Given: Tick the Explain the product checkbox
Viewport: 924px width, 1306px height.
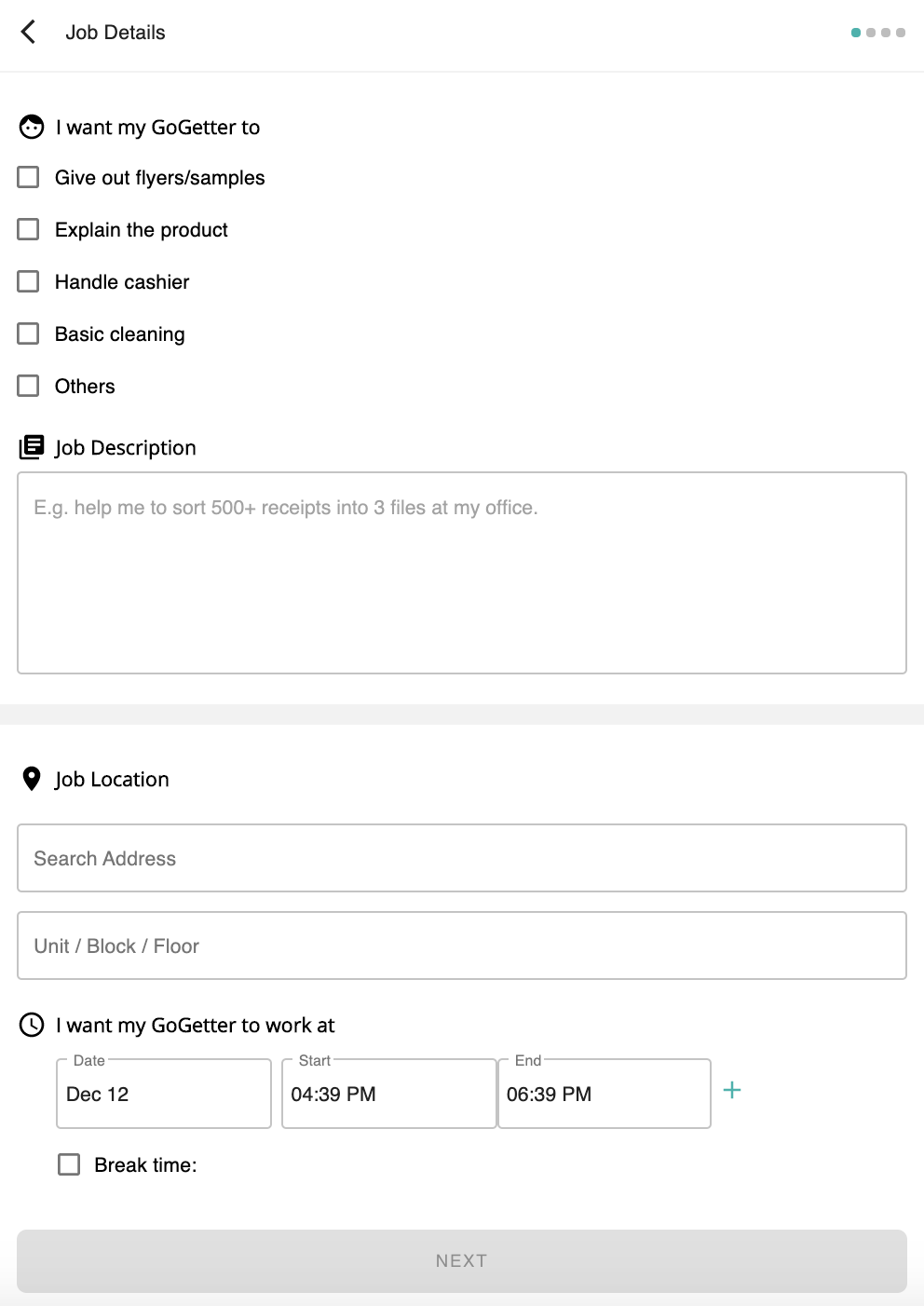Looking at the screenshot, I should coord(29,229).
